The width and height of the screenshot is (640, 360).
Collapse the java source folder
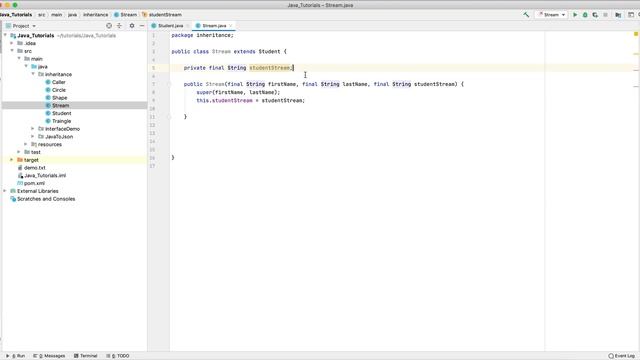[26, 67]
